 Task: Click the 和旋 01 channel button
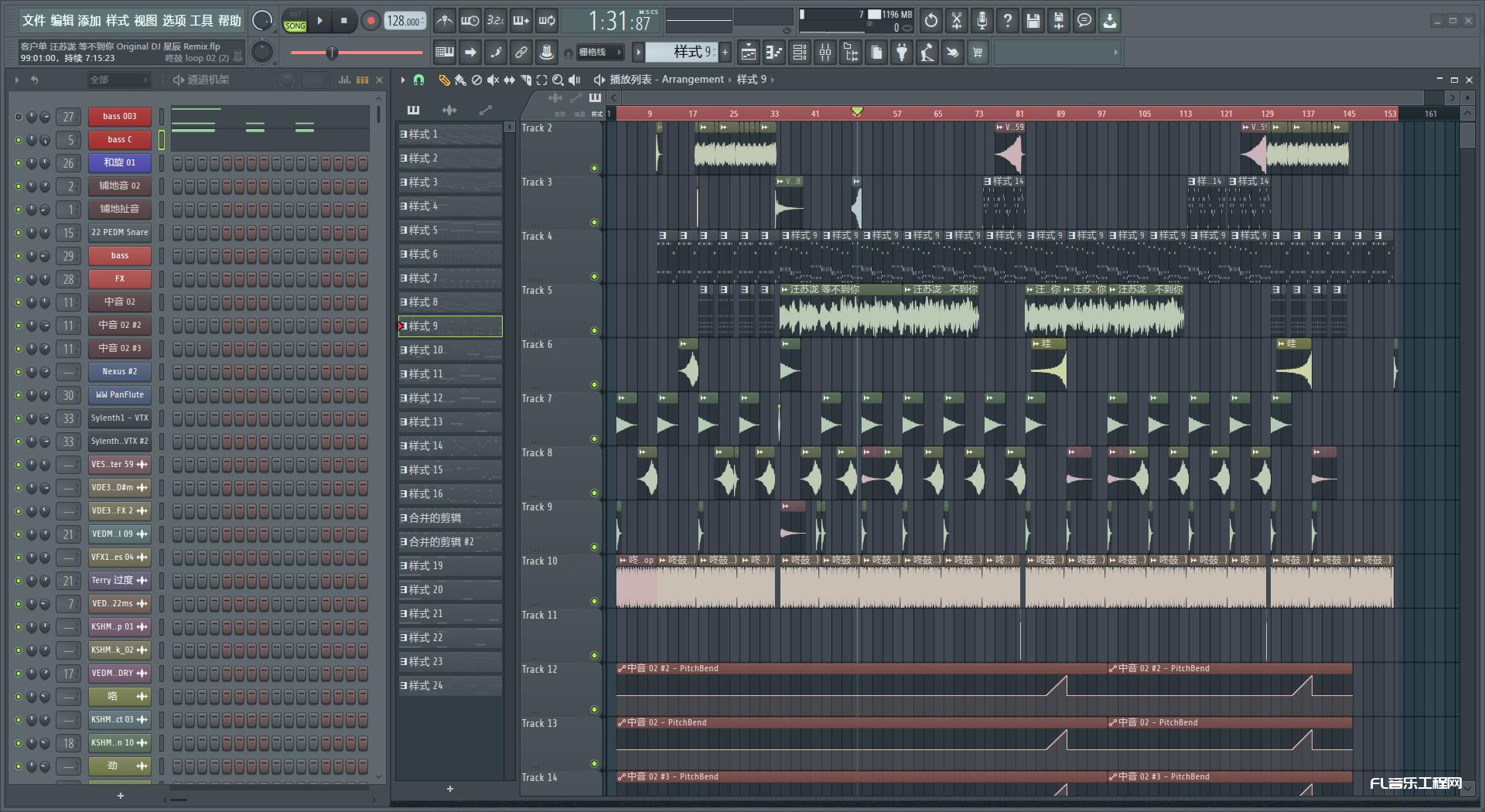(119, 163)
